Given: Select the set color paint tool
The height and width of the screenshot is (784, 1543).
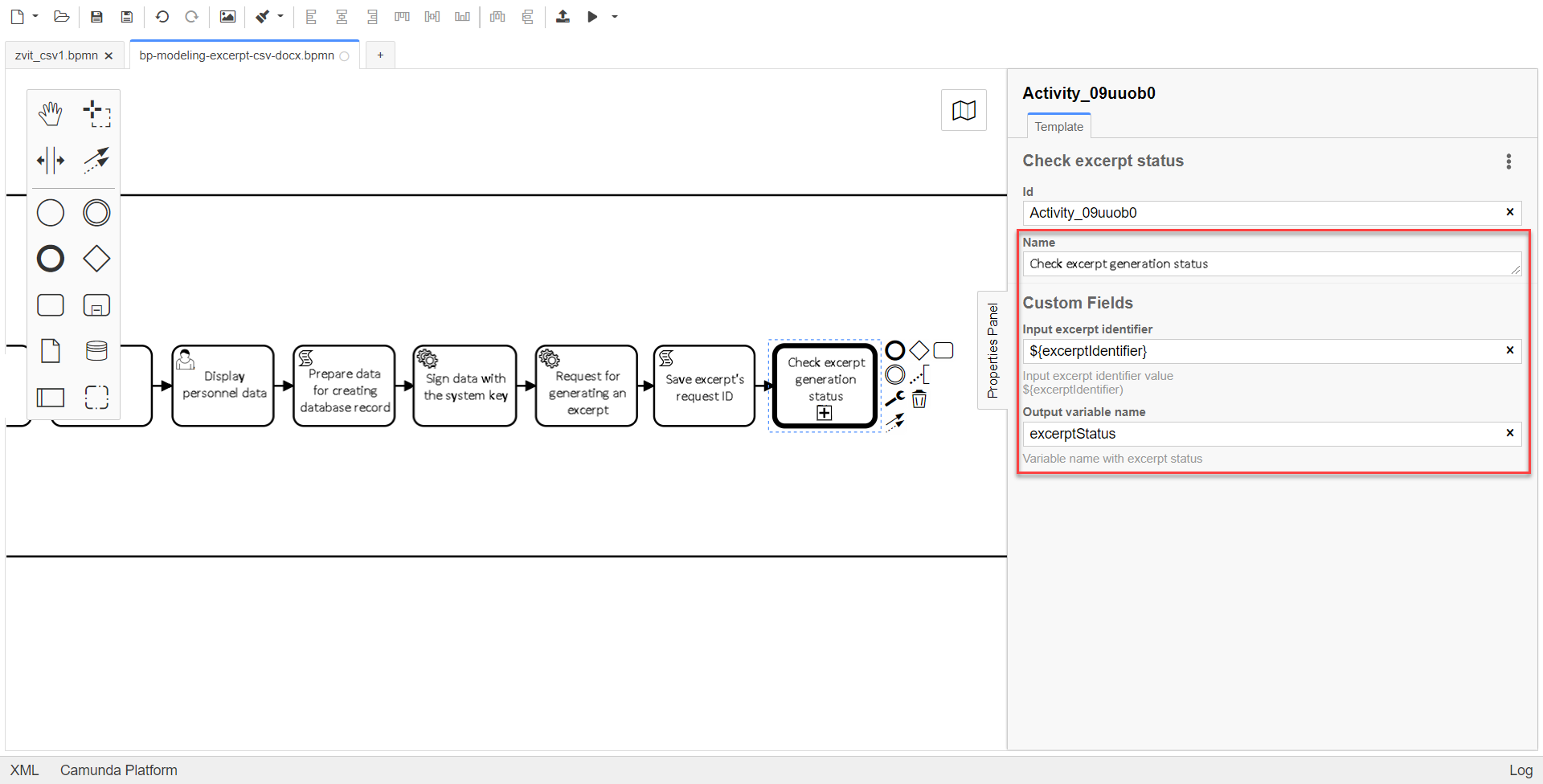Looking at the screenshot, I should coord(263,16).
